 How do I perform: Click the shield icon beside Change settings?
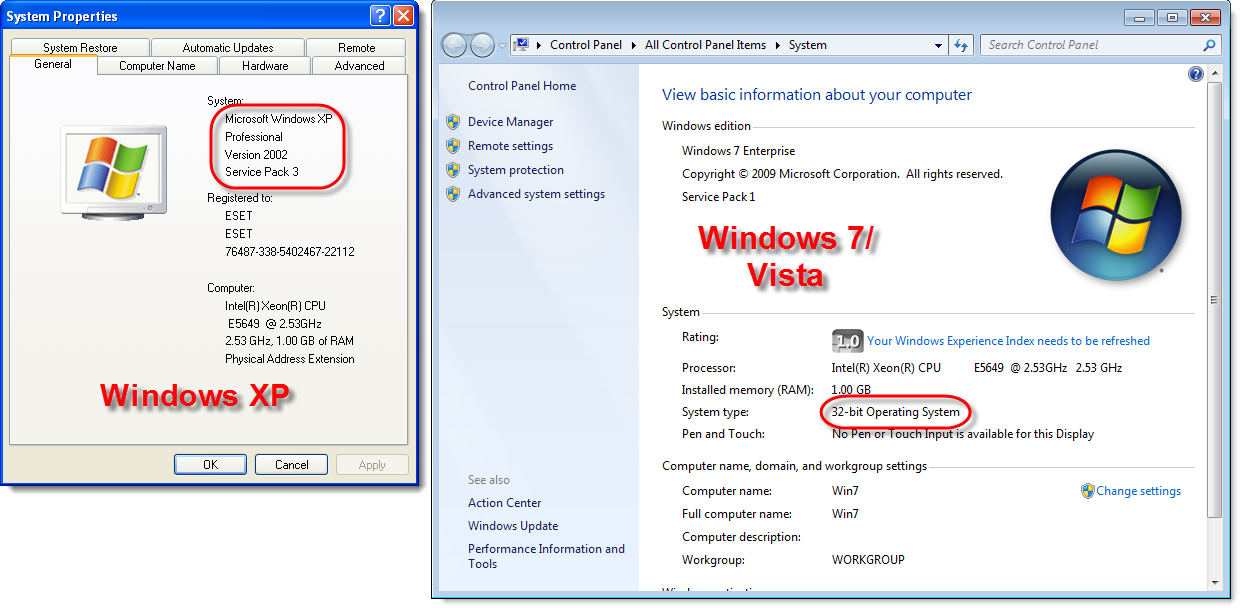pyautogui.click(x=1088, y=491)
